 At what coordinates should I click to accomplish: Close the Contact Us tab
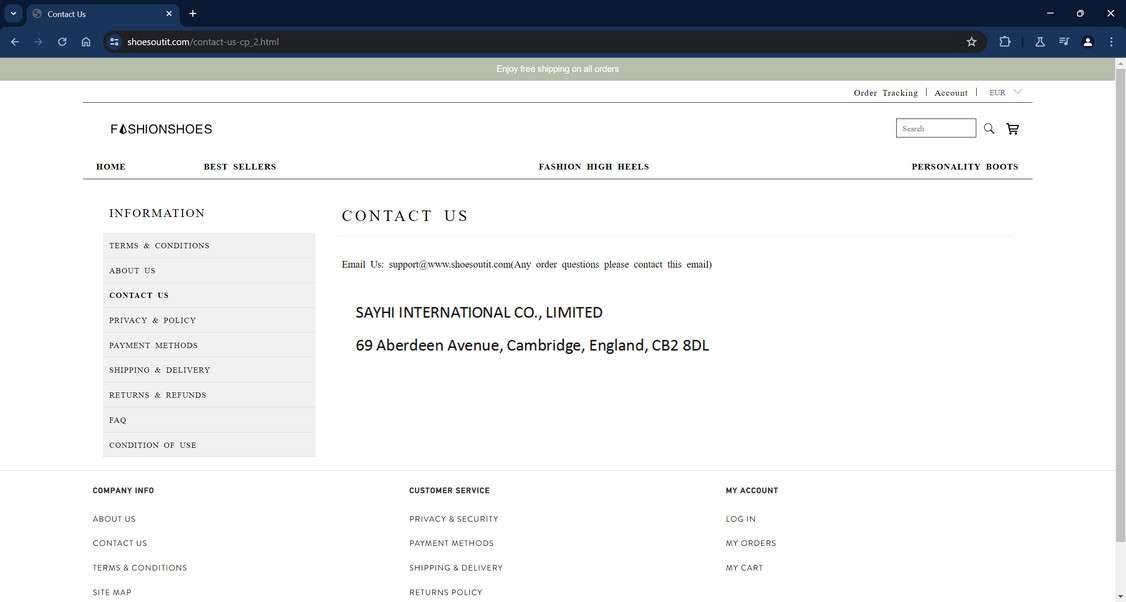click(169, 14)
